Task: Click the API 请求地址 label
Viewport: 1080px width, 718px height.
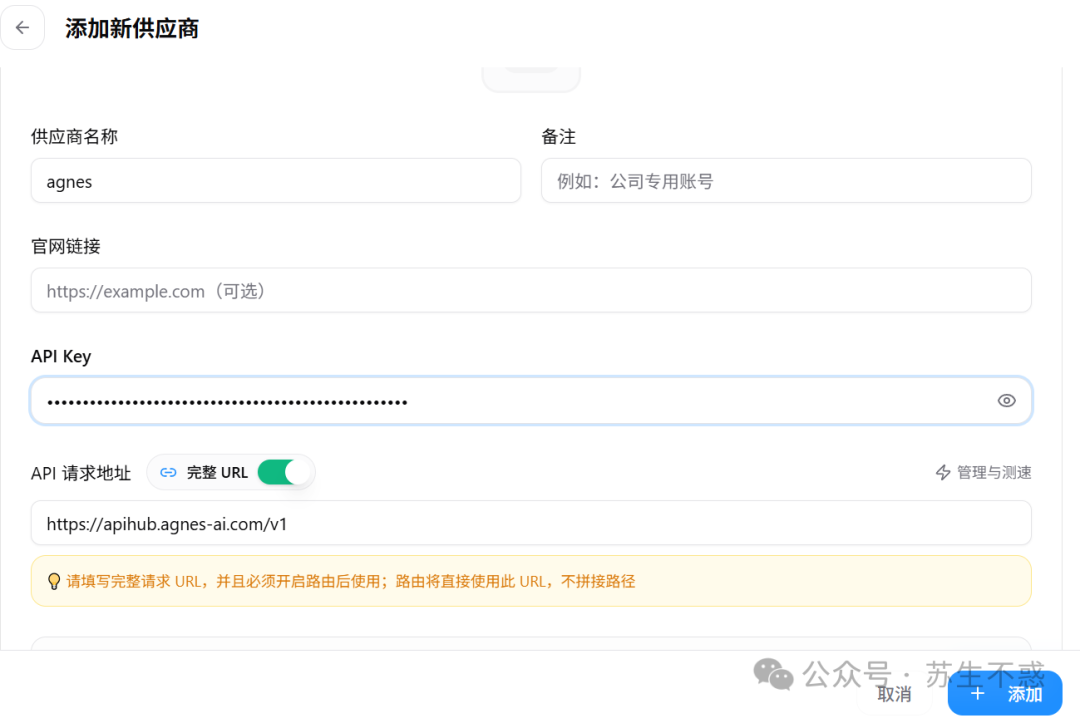Action: click(x=81, y=473)
